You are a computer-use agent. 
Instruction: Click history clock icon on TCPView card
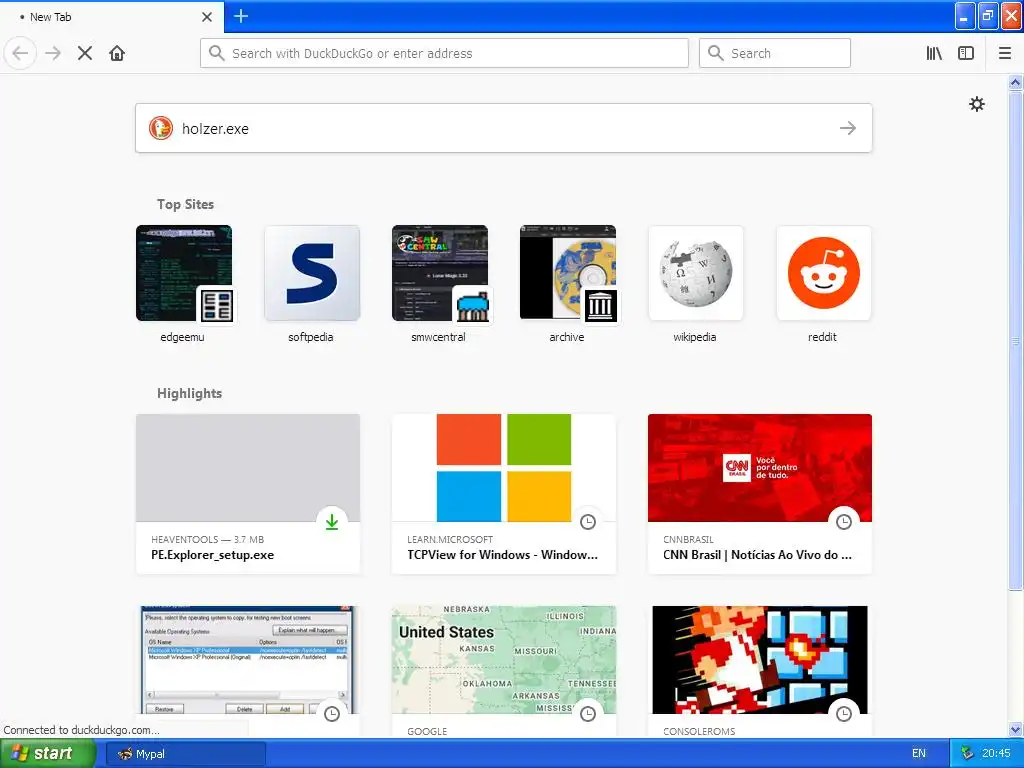588,522
